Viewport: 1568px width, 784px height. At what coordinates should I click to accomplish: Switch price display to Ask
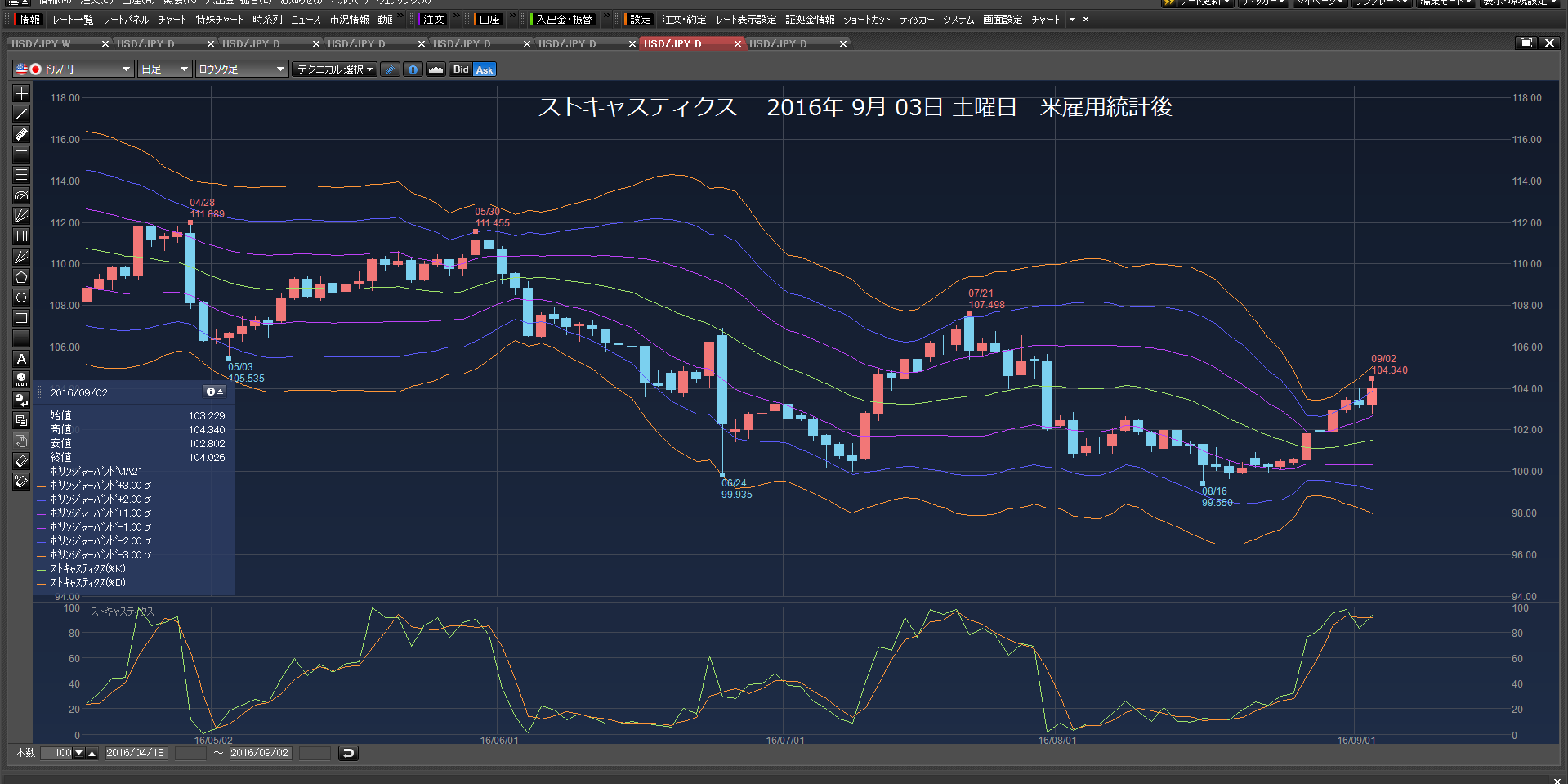tap(485, 69)
